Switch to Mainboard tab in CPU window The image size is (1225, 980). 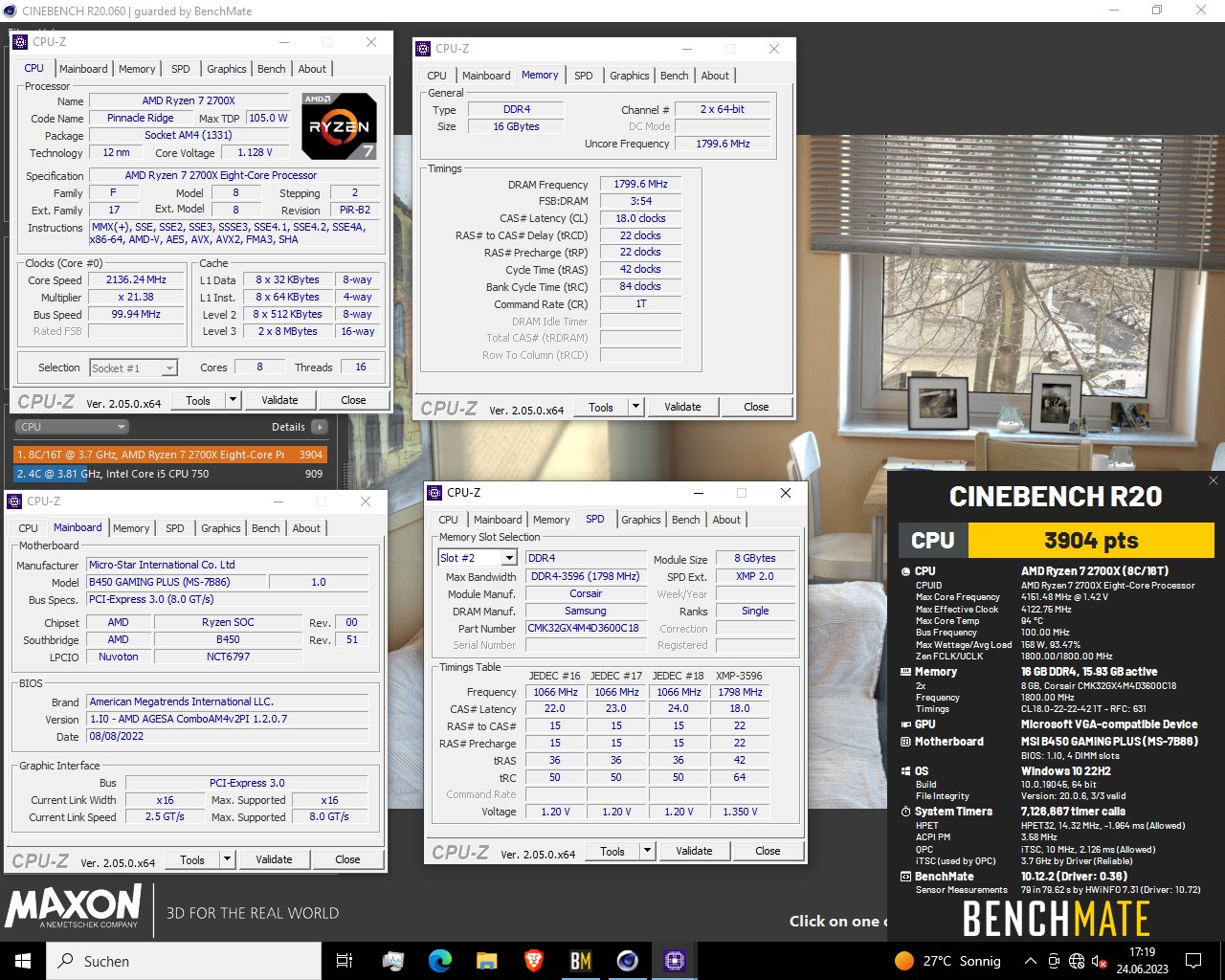click(x=83, y=69)
